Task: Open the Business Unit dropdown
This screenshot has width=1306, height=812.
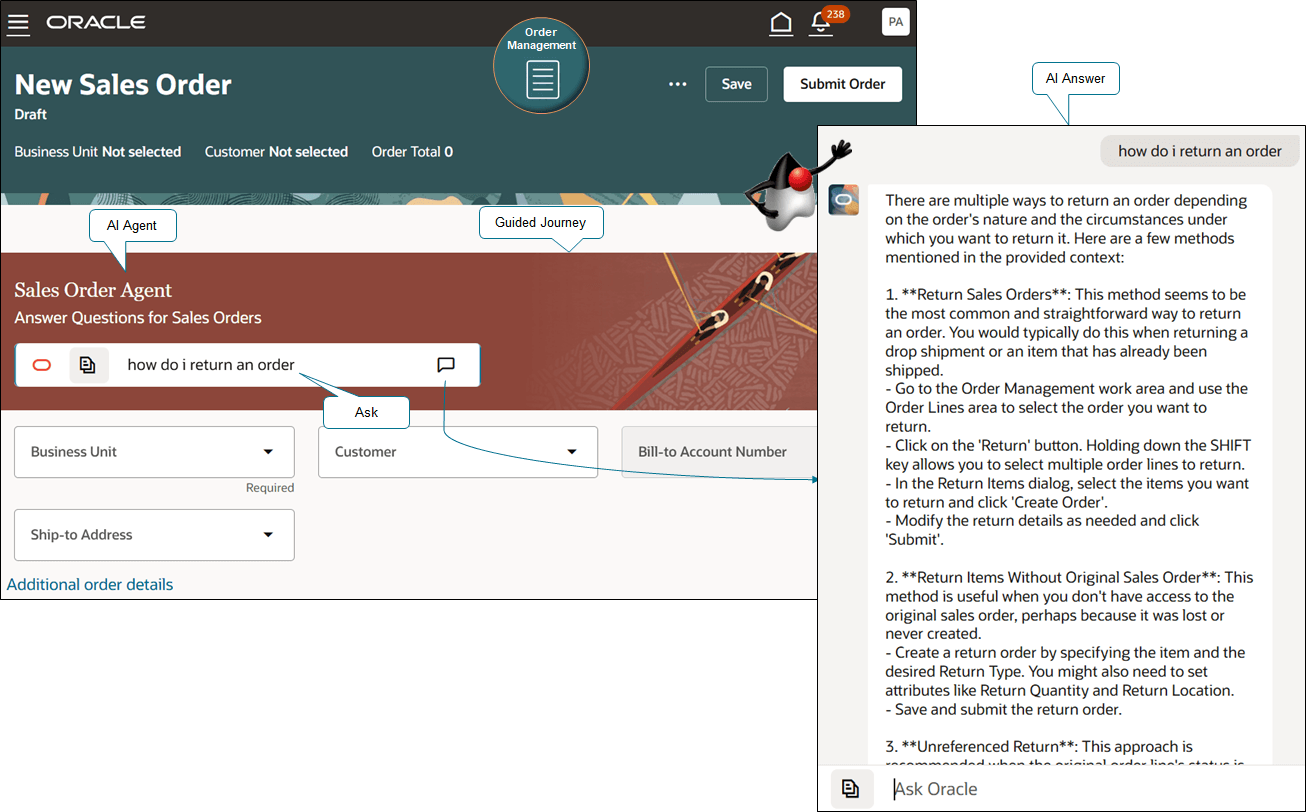Action: click(154, 452)
